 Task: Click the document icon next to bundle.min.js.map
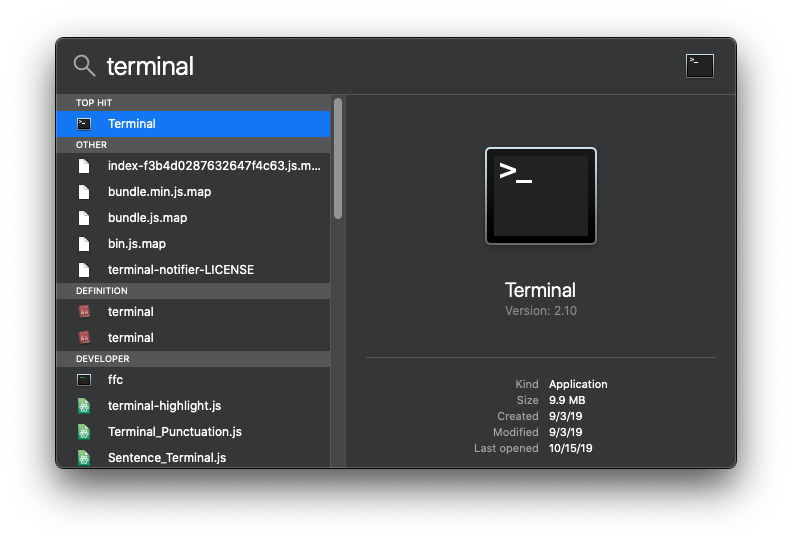(84, 192)
